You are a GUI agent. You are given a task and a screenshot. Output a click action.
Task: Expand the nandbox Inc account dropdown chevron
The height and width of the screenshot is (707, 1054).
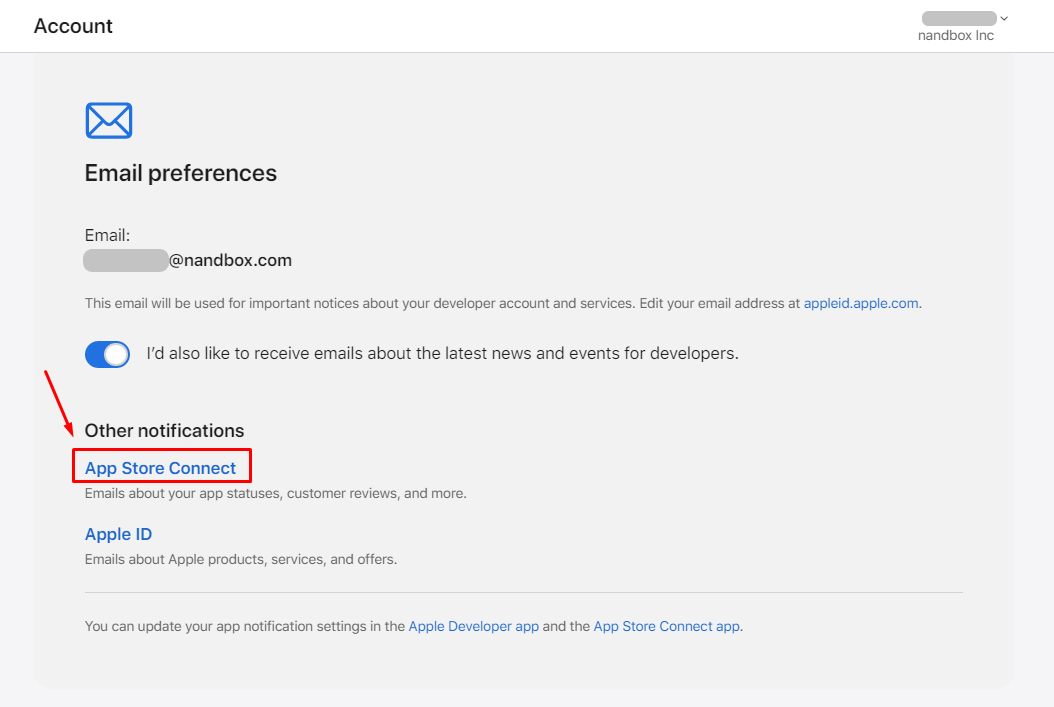(x=1004, y=17)
